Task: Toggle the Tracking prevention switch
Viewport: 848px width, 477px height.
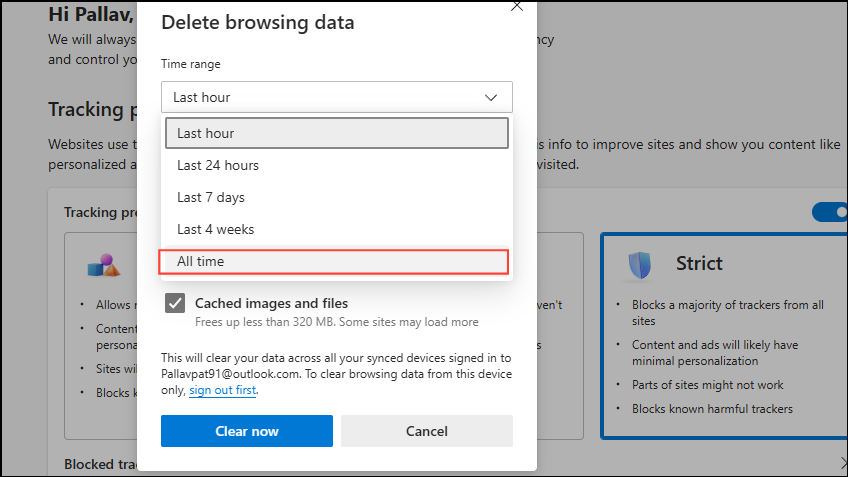Action: 829,211
